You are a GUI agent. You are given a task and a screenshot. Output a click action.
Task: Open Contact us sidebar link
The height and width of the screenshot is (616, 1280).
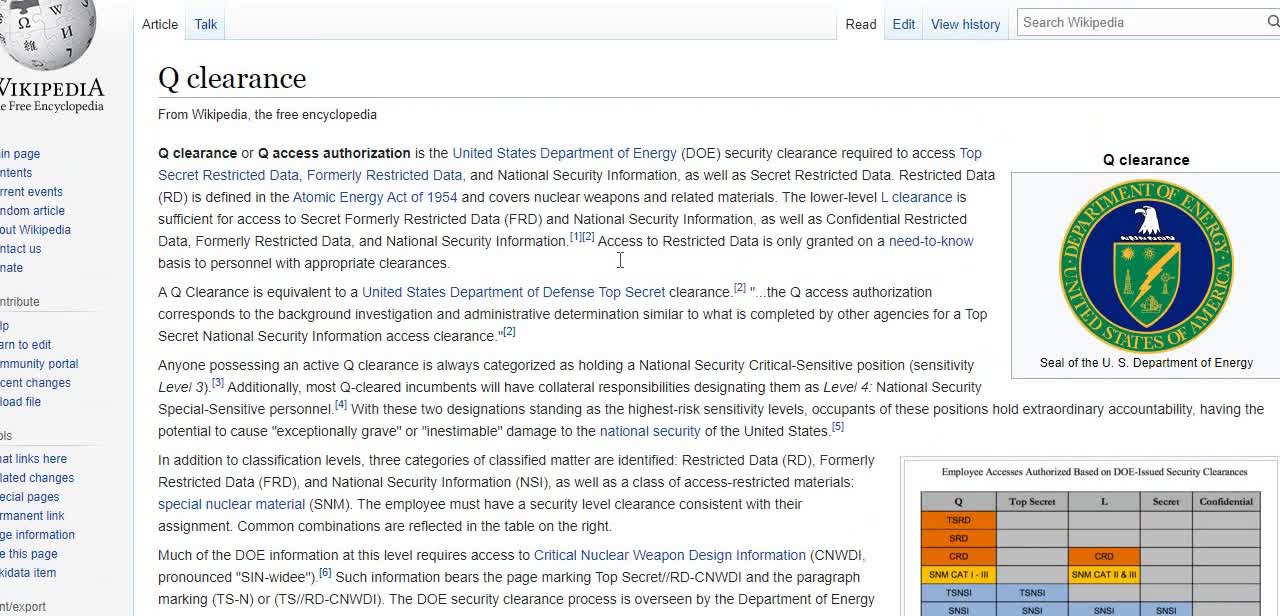tap(20, 249)
